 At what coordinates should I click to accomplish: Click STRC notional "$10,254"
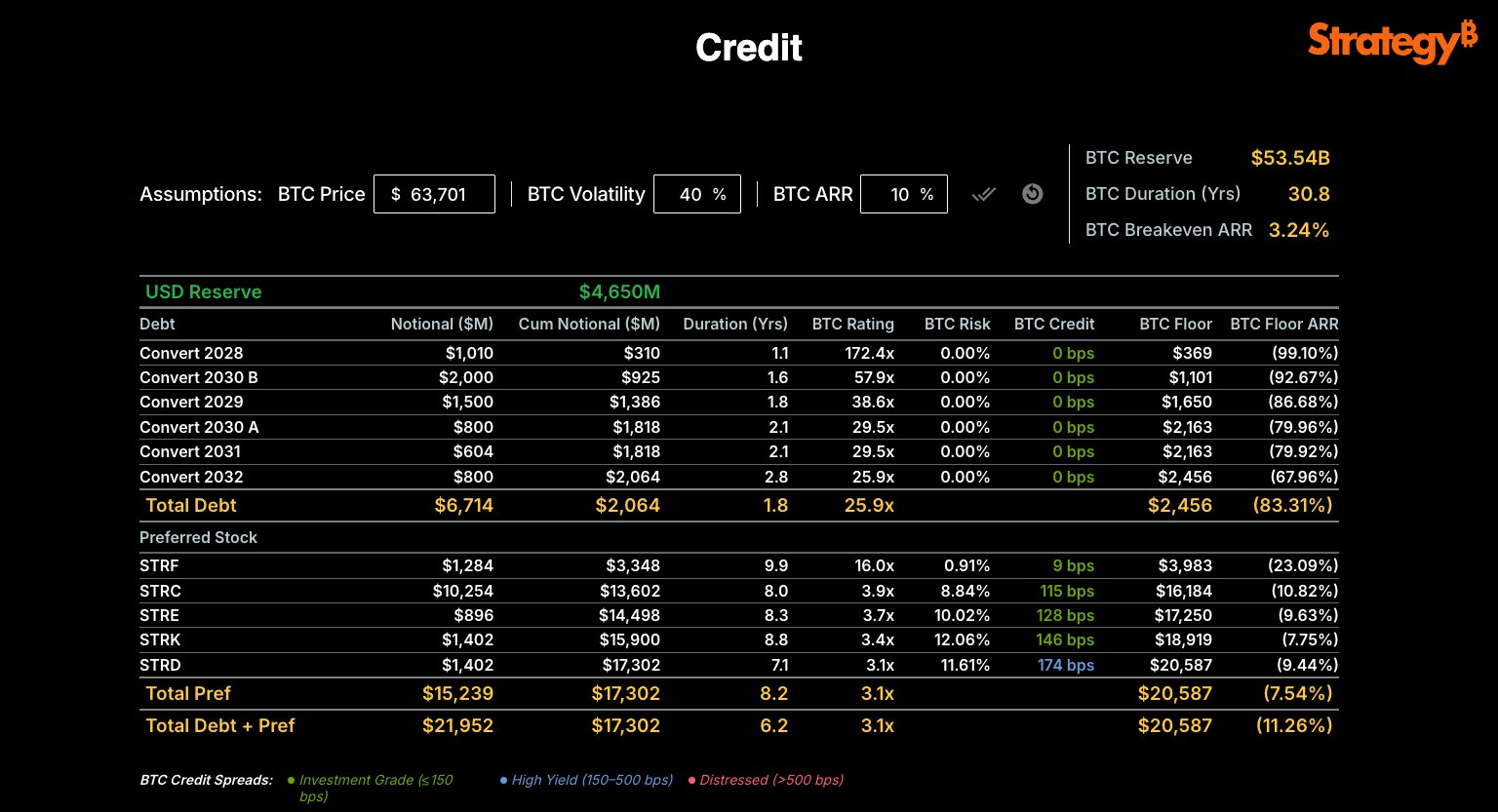[x=463, y=591]
